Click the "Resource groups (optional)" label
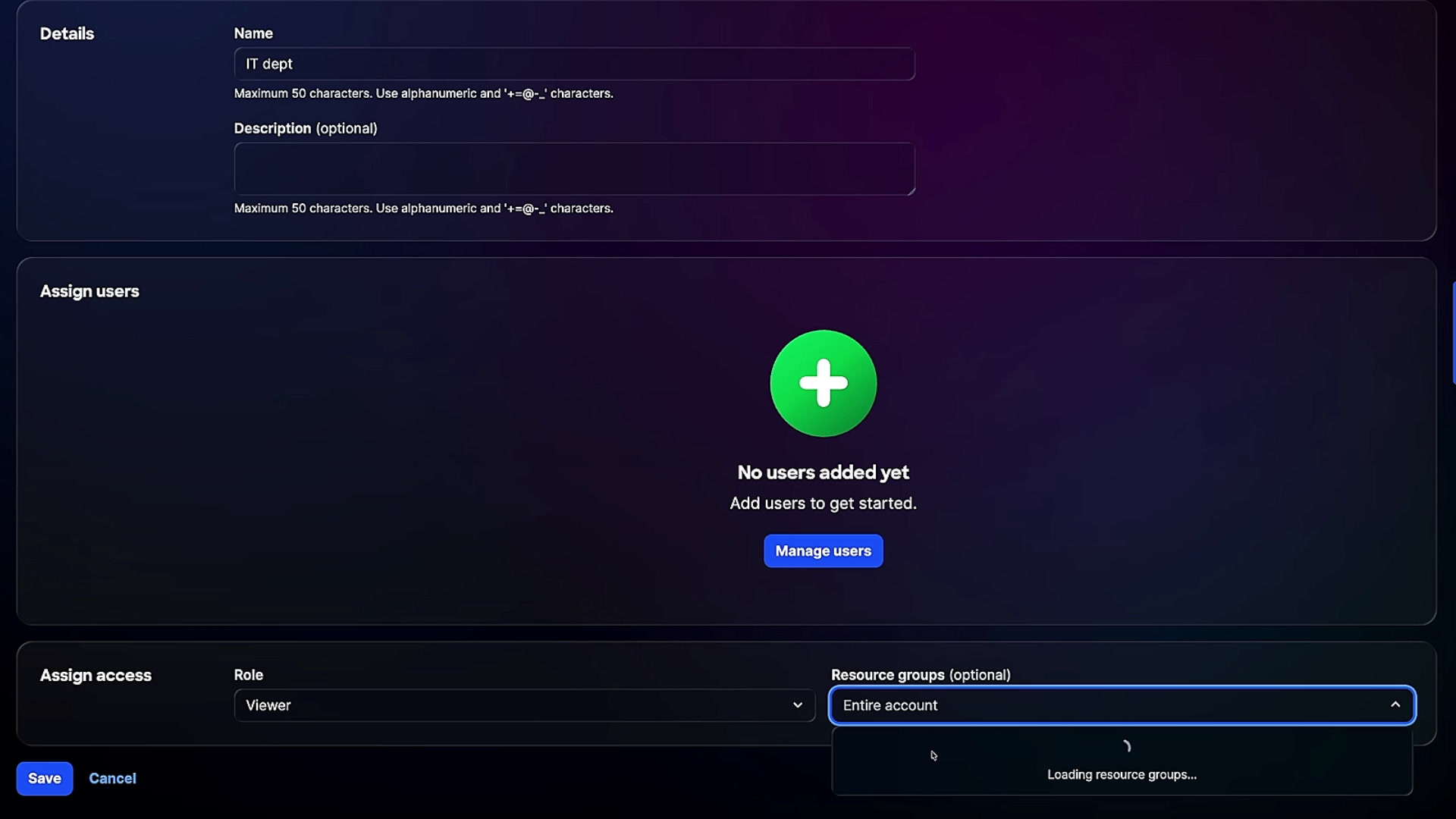This screenshot has width=1456, height=819. (921, 675)
